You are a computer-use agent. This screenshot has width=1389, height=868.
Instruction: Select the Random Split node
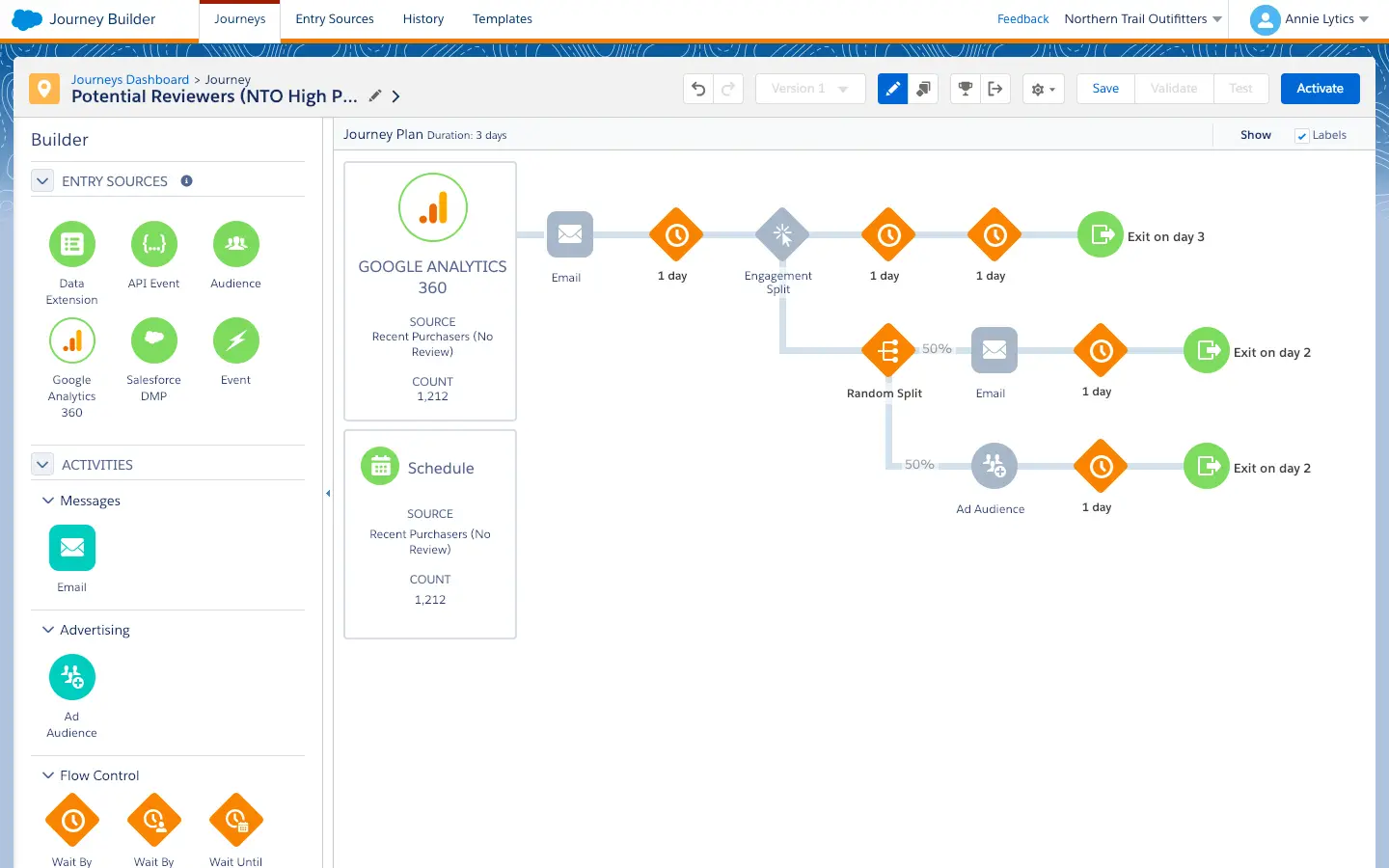point(888,350)
